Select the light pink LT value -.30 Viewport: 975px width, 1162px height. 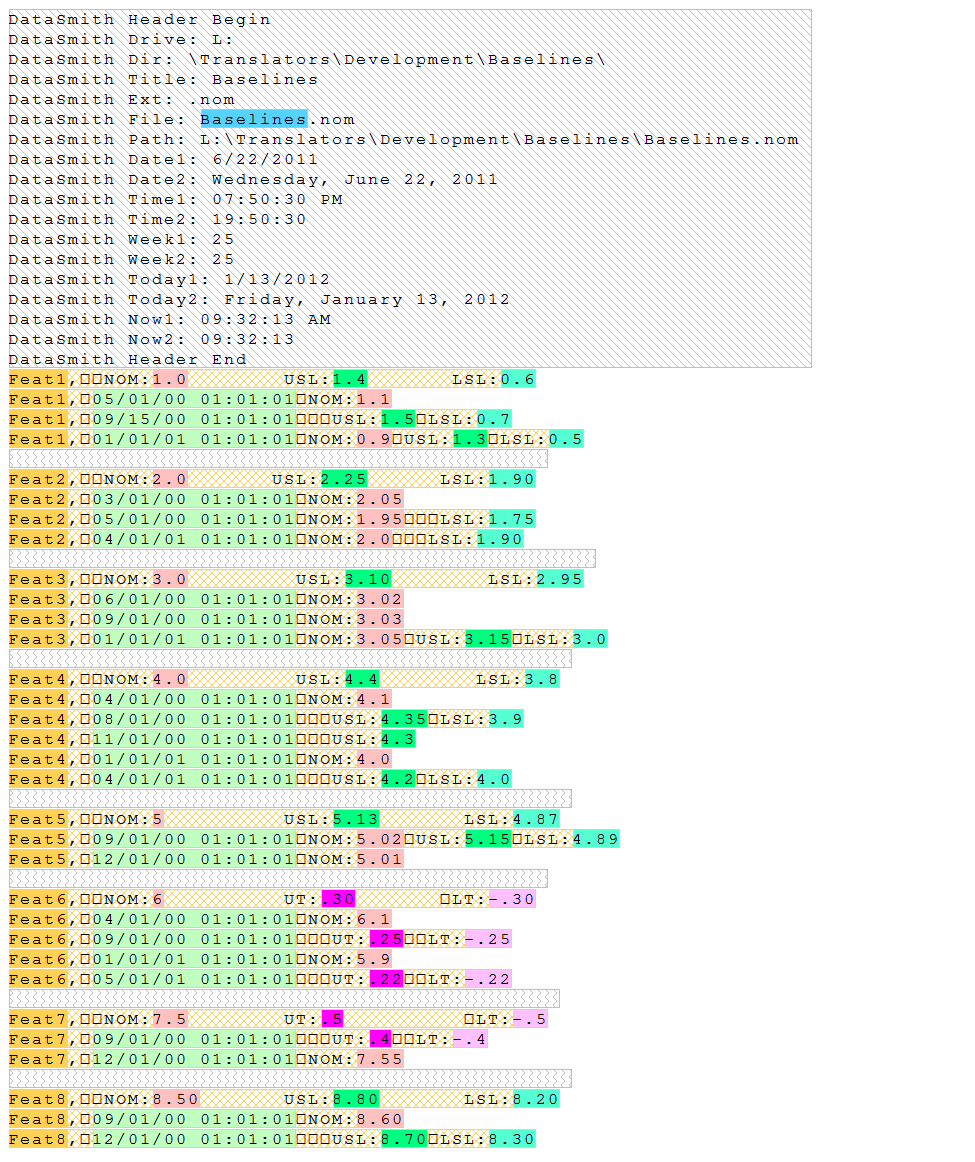(x=512, y=899)
